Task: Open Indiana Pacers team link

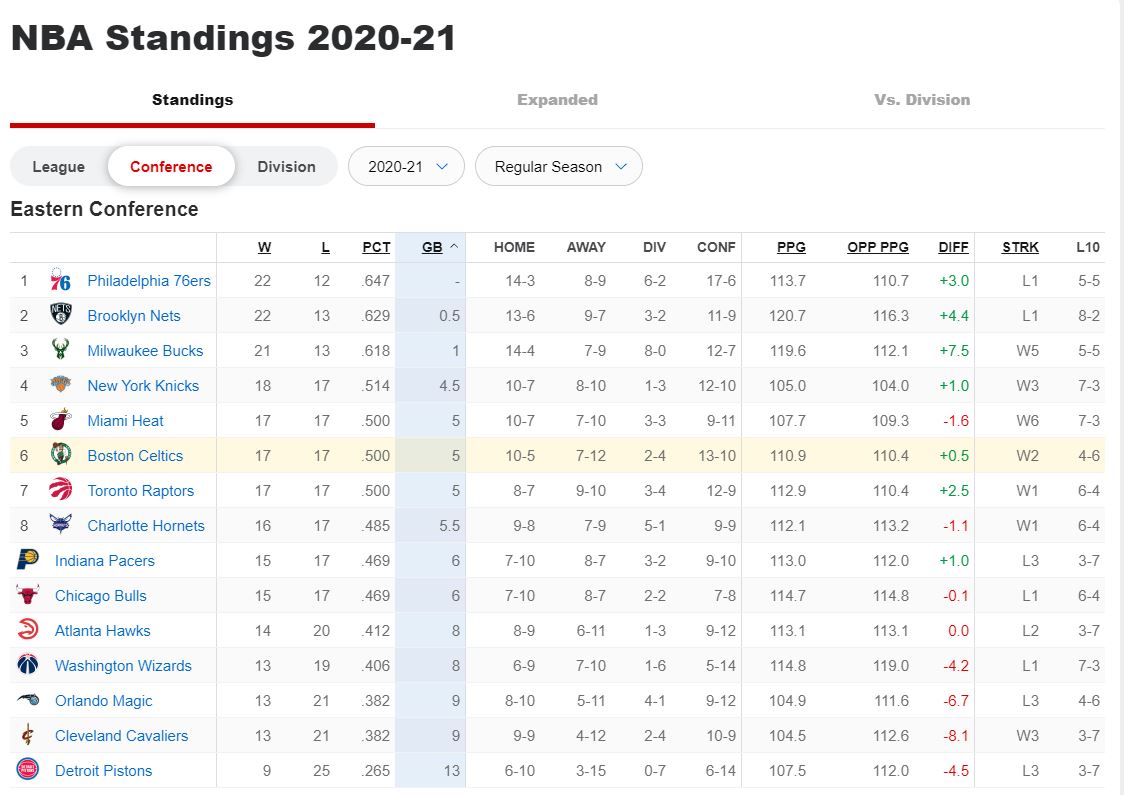Action: click(x=105, y=561)
